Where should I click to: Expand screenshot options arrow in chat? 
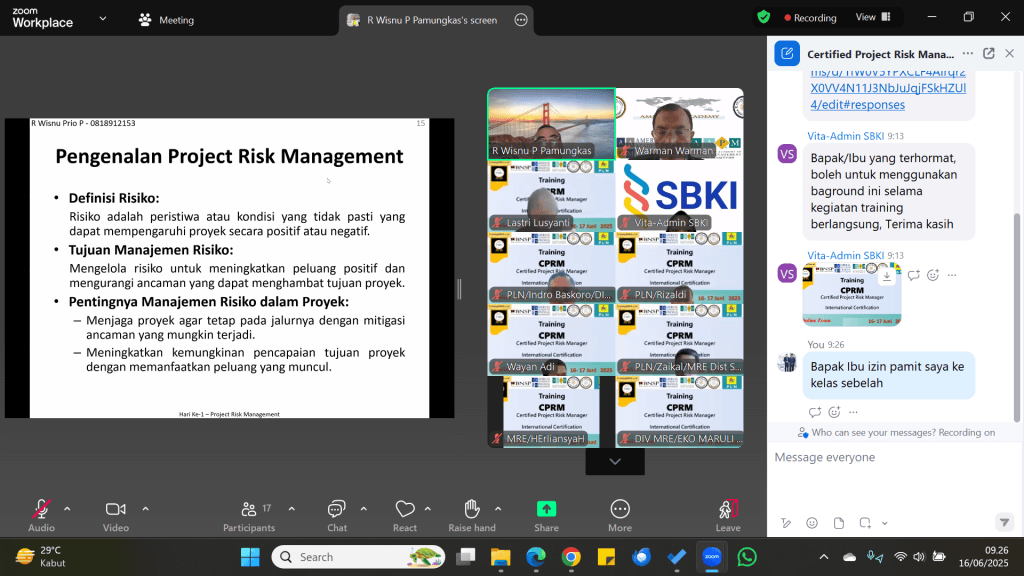(x=885, y=523)
